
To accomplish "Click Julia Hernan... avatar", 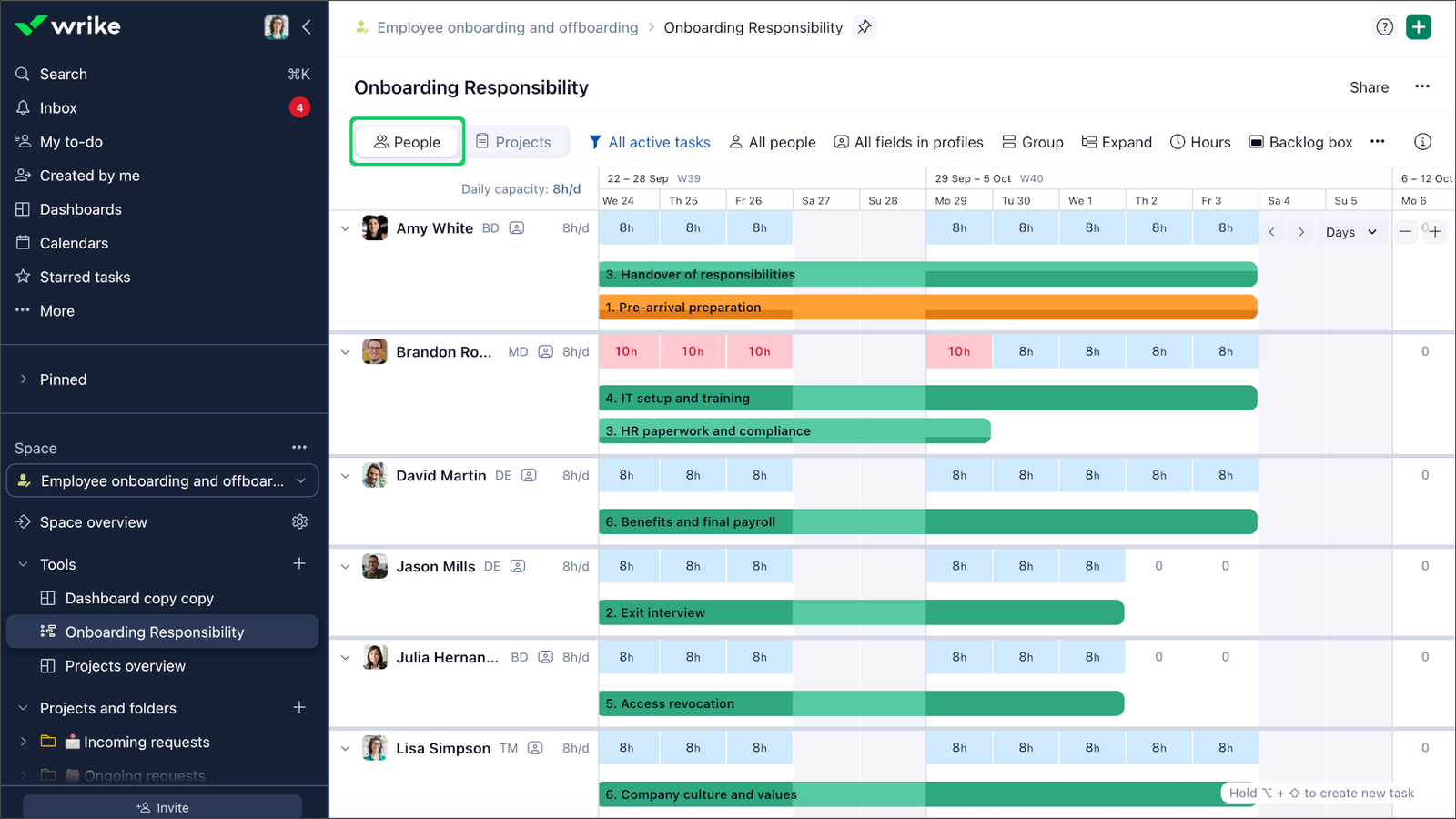I will [x=375, y=657].
